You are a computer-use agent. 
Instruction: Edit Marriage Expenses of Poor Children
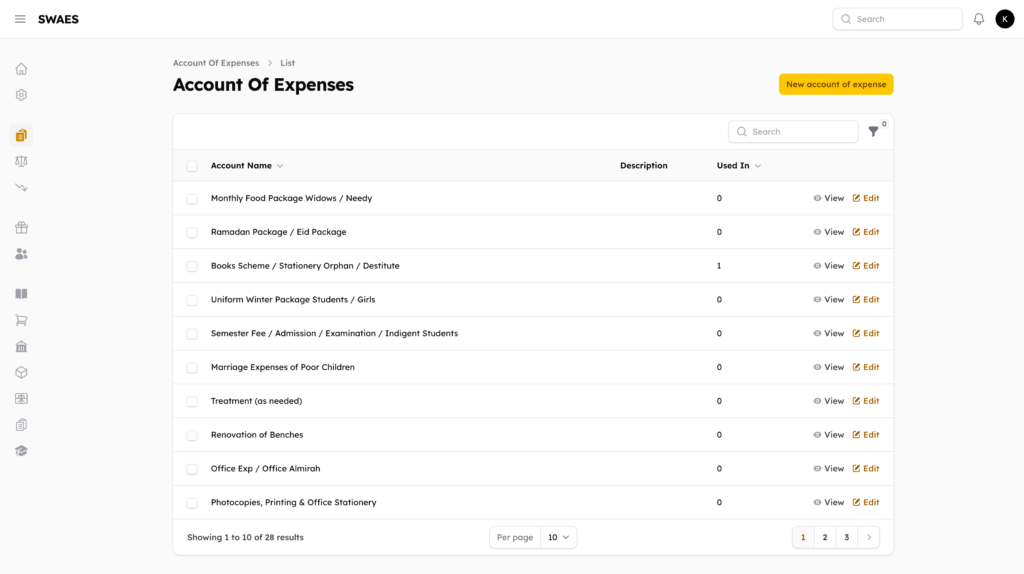(866, 367)
